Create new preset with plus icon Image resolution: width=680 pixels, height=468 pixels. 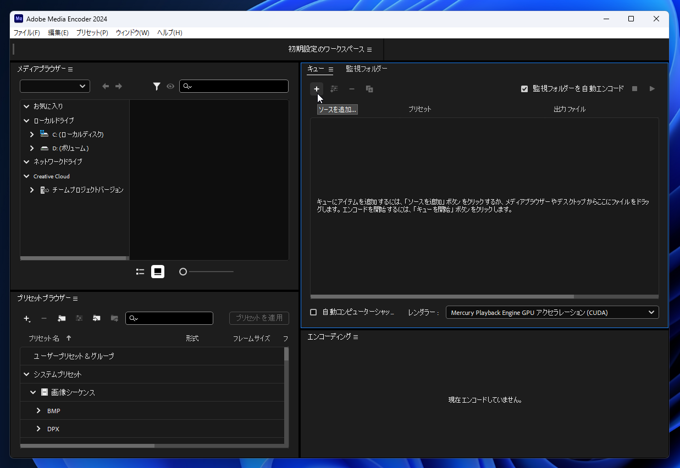[x=26, y=318]
